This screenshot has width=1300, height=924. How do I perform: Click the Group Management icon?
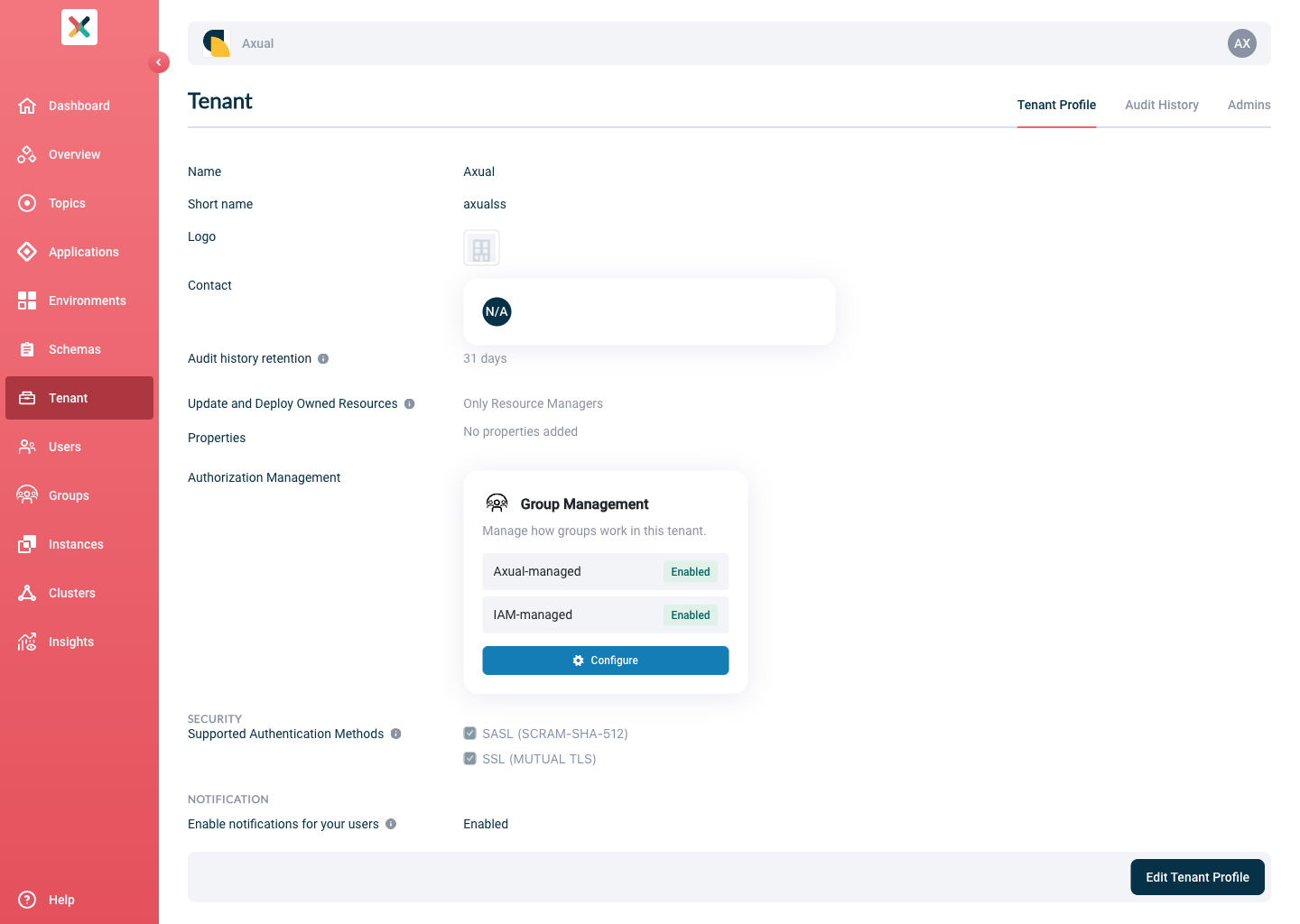497,504
